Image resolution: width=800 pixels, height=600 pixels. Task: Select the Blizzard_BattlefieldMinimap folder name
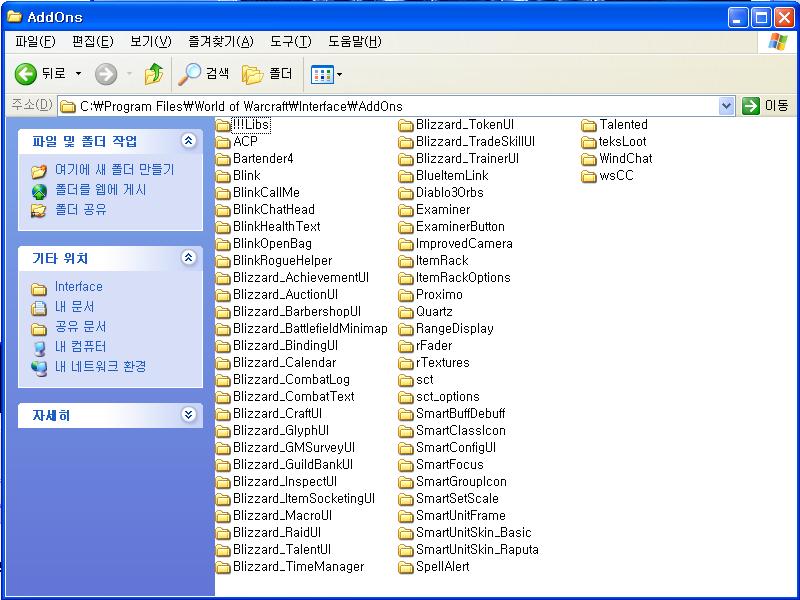click(x=310, y=329)
